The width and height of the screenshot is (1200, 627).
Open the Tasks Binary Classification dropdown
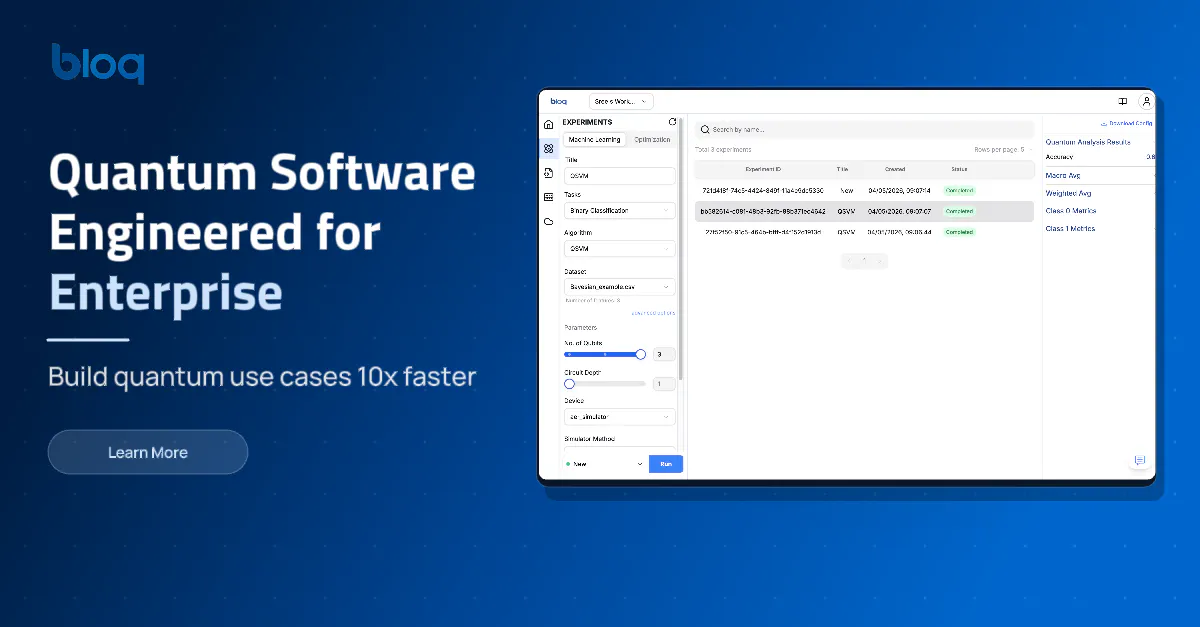coord(620,211)
